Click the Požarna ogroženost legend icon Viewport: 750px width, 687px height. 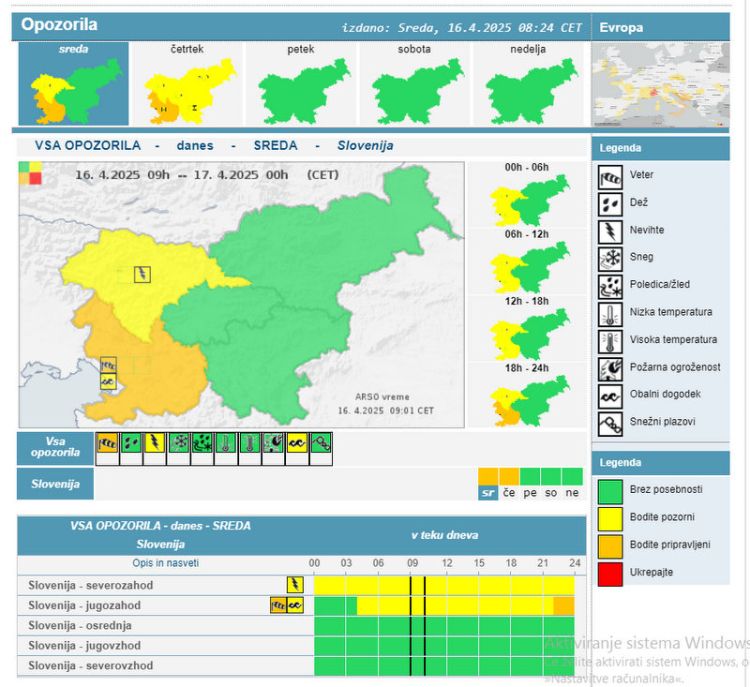click(610, 369)
